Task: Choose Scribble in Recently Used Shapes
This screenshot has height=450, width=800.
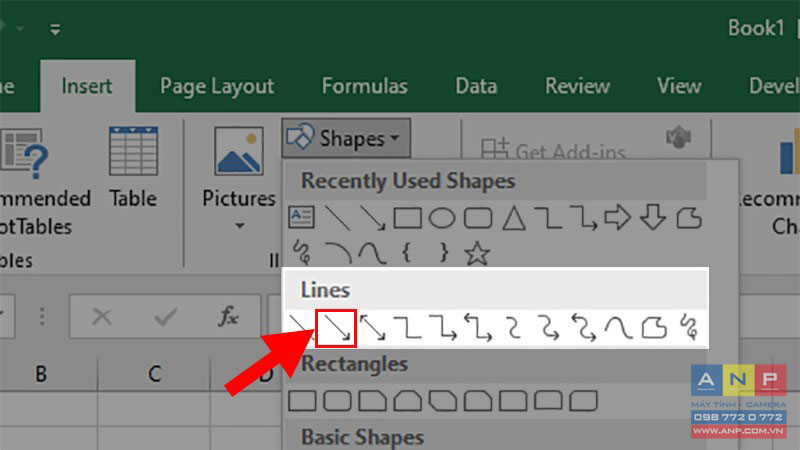Action: pyautogui.click(x=302, y=253)
